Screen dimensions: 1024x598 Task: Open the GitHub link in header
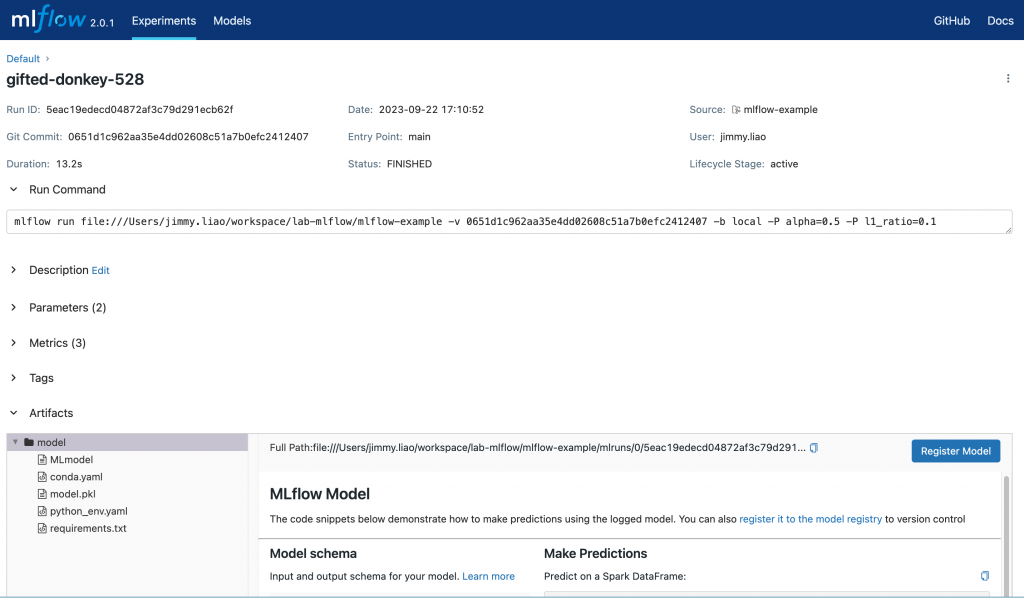pyautogui.click(x=952, y=21)
